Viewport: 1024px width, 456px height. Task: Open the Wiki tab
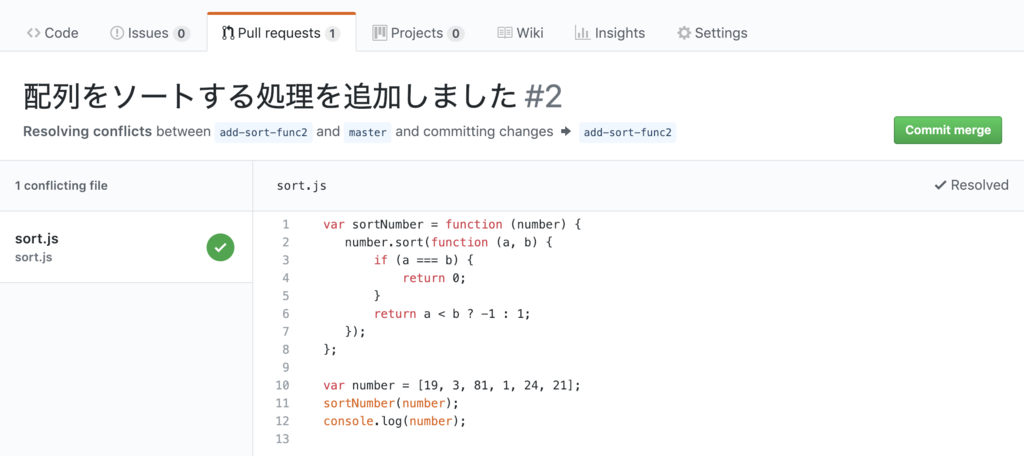tap(520, 33)
